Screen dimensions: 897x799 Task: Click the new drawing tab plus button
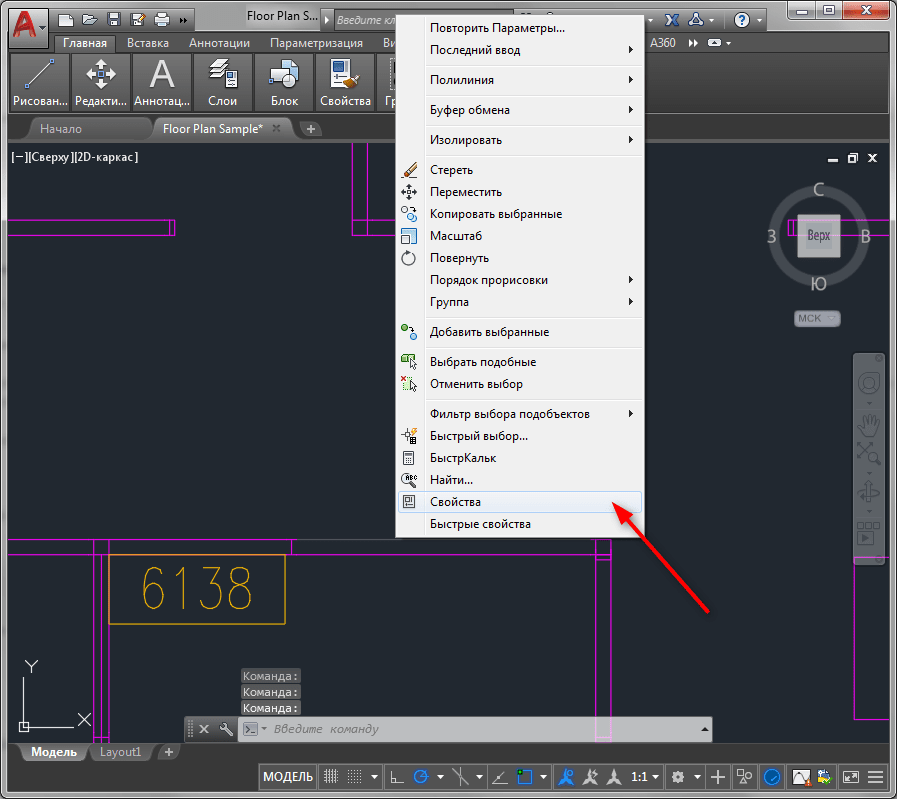coord(311,129)
